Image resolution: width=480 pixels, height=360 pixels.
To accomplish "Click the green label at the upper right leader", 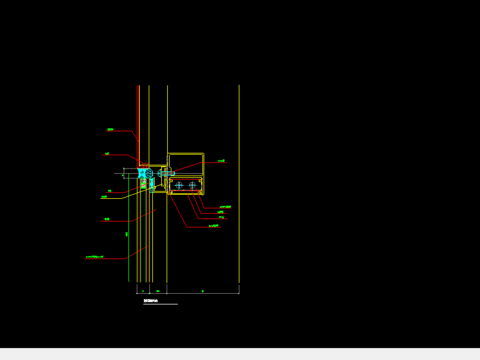I will pos(221,161).
